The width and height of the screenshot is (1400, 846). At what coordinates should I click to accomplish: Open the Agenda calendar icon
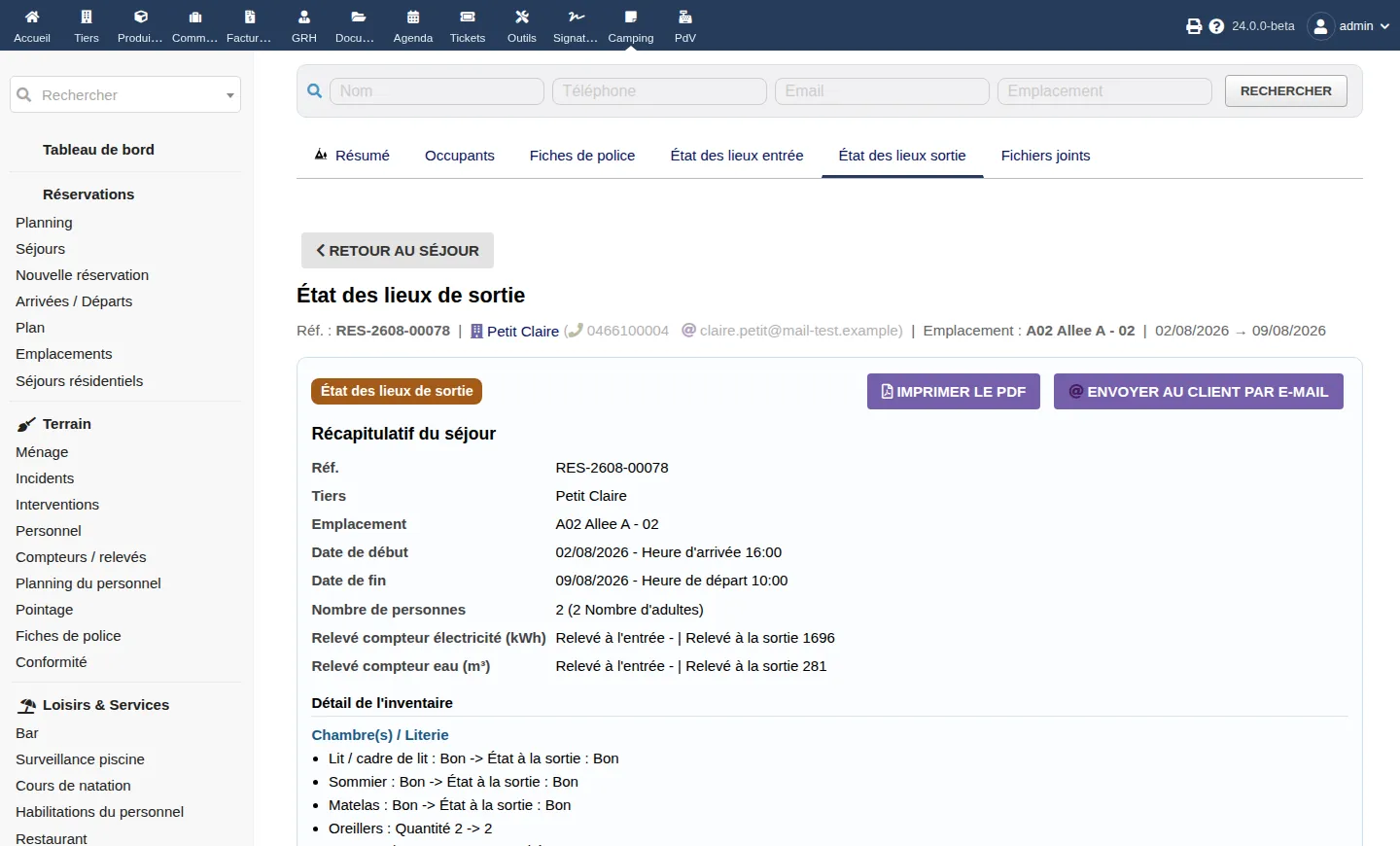413,17
